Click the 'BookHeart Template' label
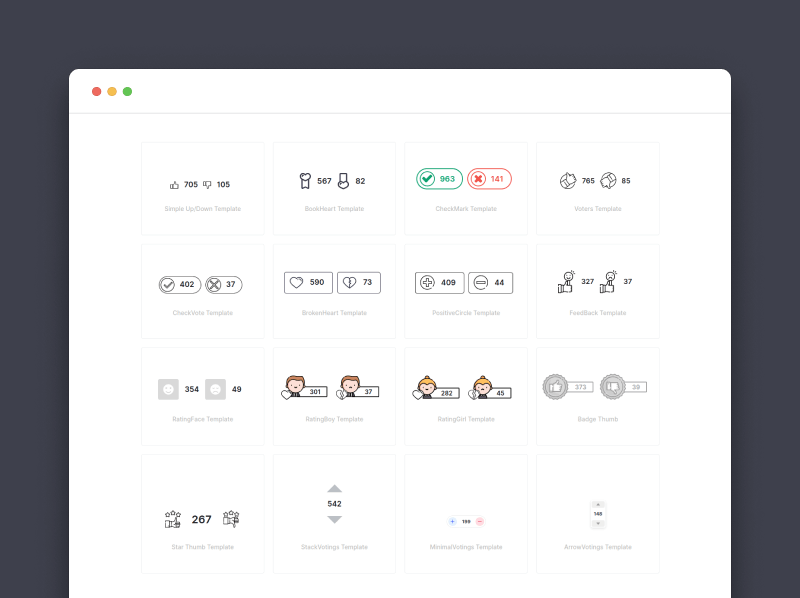Image resolution: width=800 pixels, height=598 pixels. [334, 209]
